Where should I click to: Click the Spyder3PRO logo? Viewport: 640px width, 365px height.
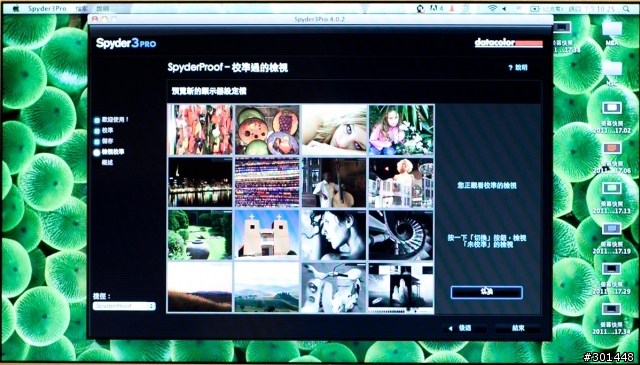(126, 43)
